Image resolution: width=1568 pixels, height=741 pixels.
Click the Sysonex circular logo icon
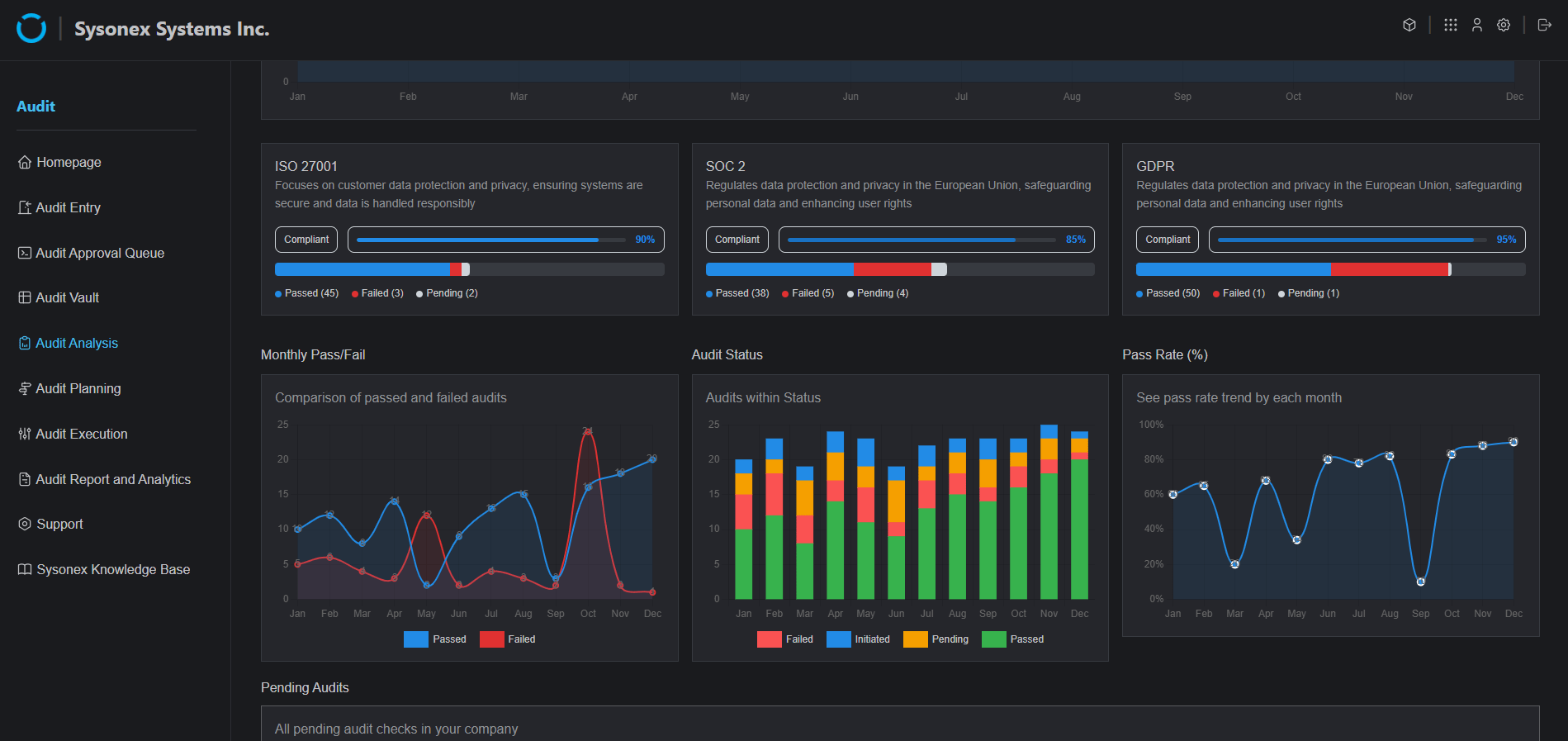point(31,28)
